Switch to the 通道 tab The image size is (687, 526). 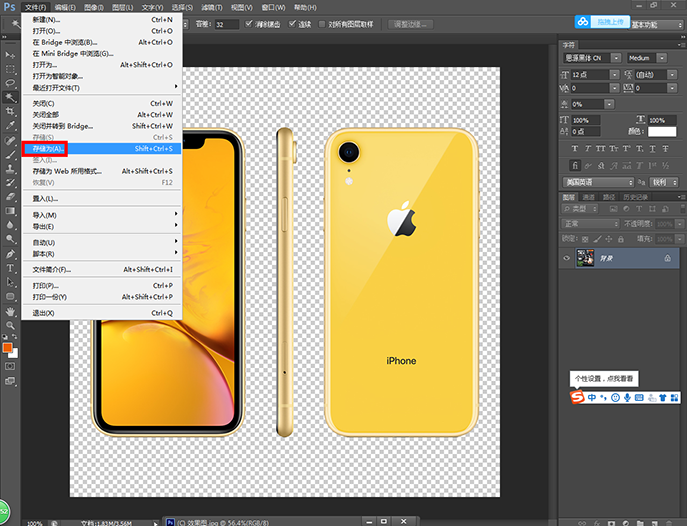click(588, 197)
